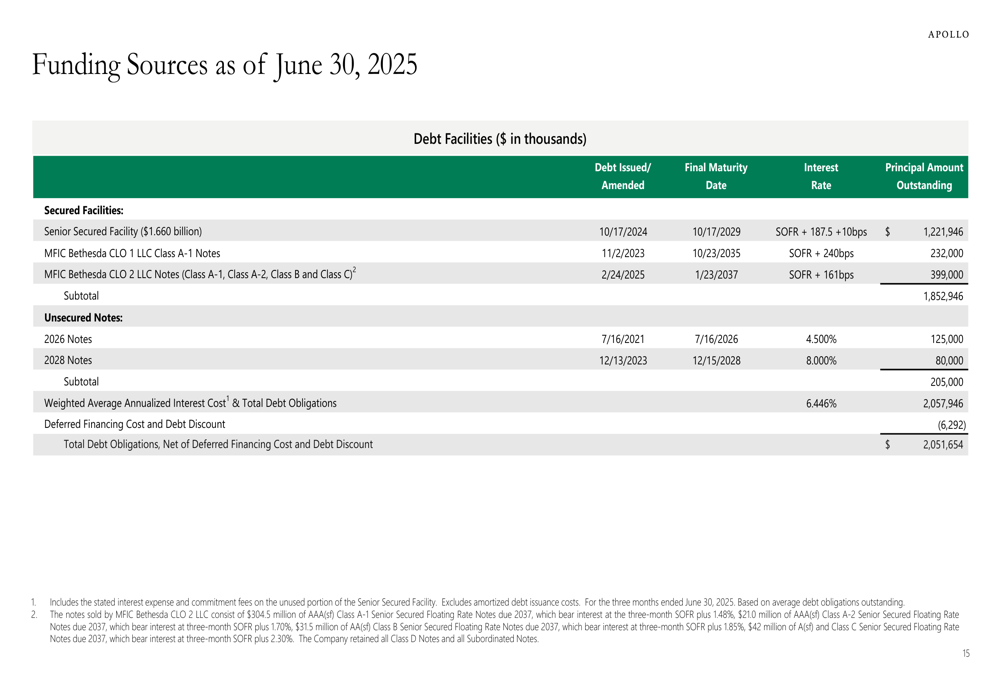Click the maturity date 10/17/2029

pos(716,232)
